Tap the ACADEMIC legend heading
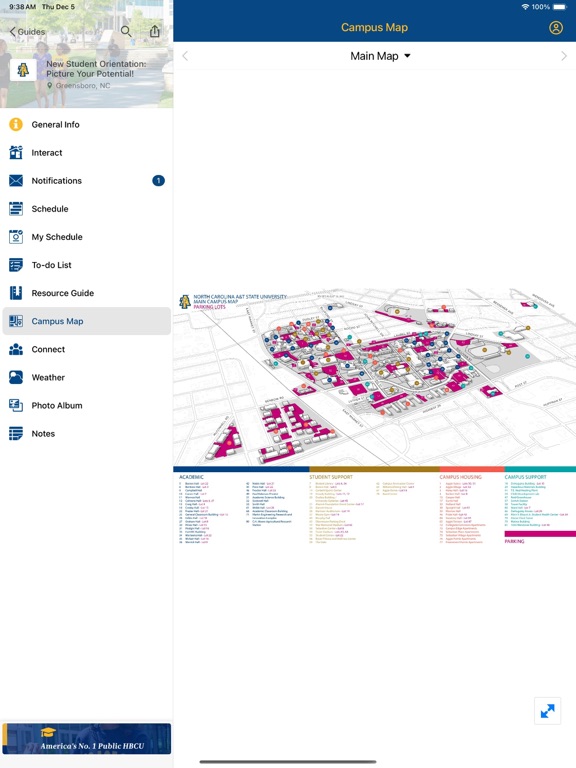Viewport: 576px width, 768px height. click(x=192, y=477)
